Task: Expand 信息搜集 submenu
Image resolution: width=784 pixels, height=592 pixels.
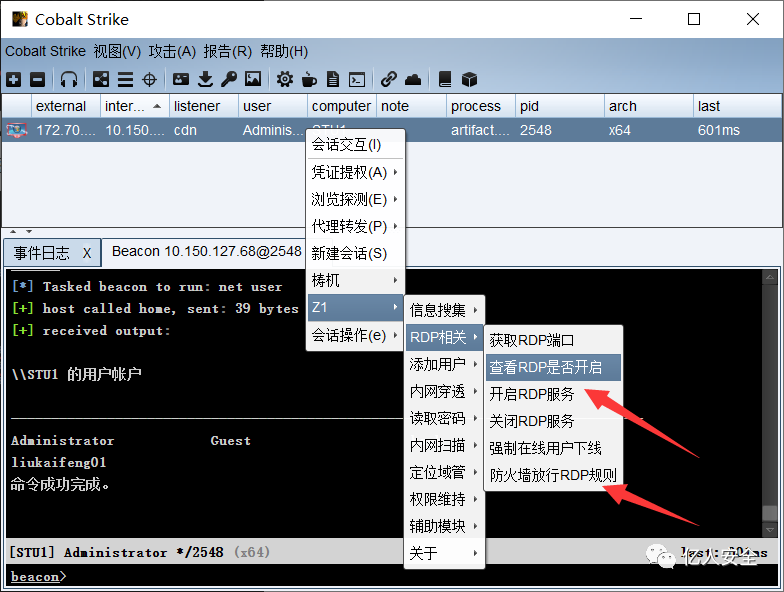Action: pyautogui.click(x=444, y=310)
